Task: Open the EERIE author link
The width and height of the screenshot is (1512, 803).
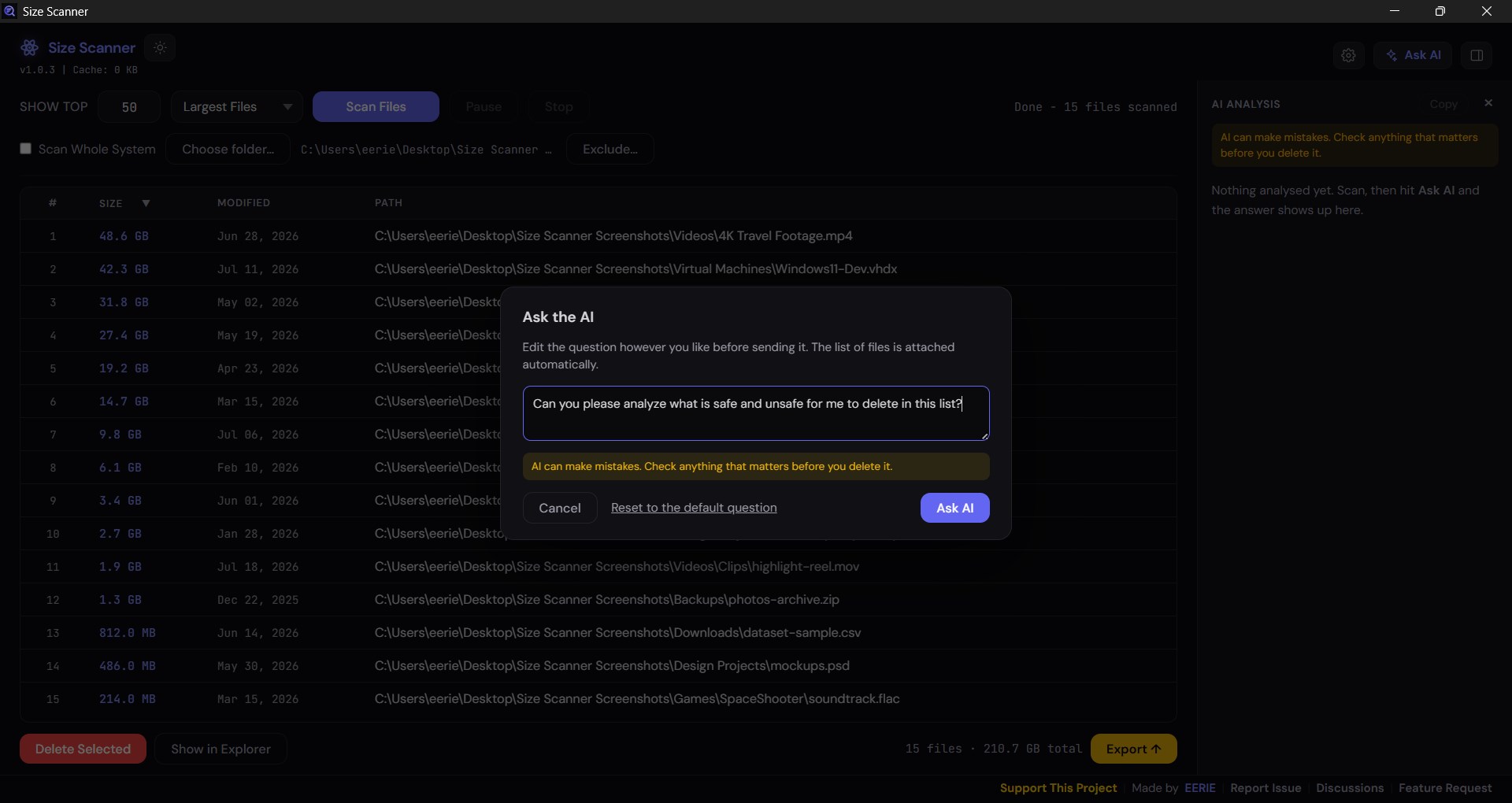Action: pos(1199,788)
